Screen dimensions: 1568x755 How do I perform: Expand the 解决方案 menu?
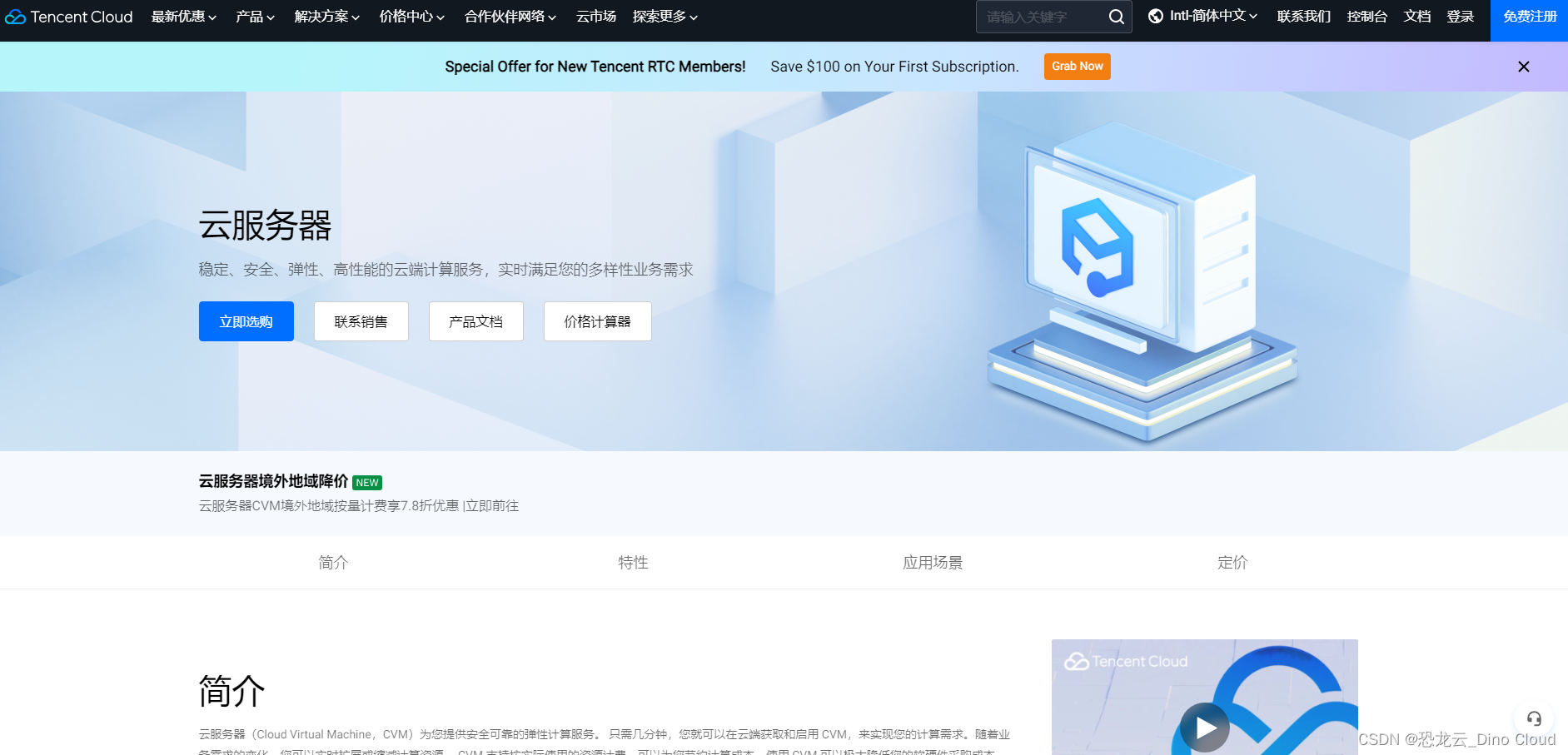[327, 17]
